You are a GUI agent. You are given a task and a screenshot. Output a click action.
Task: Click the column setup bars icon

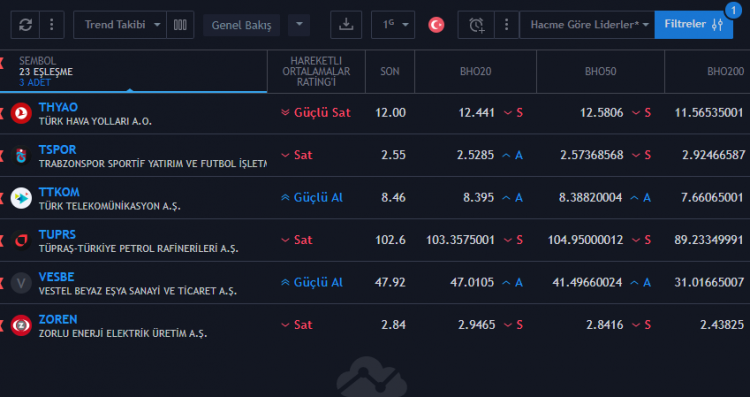180,24
